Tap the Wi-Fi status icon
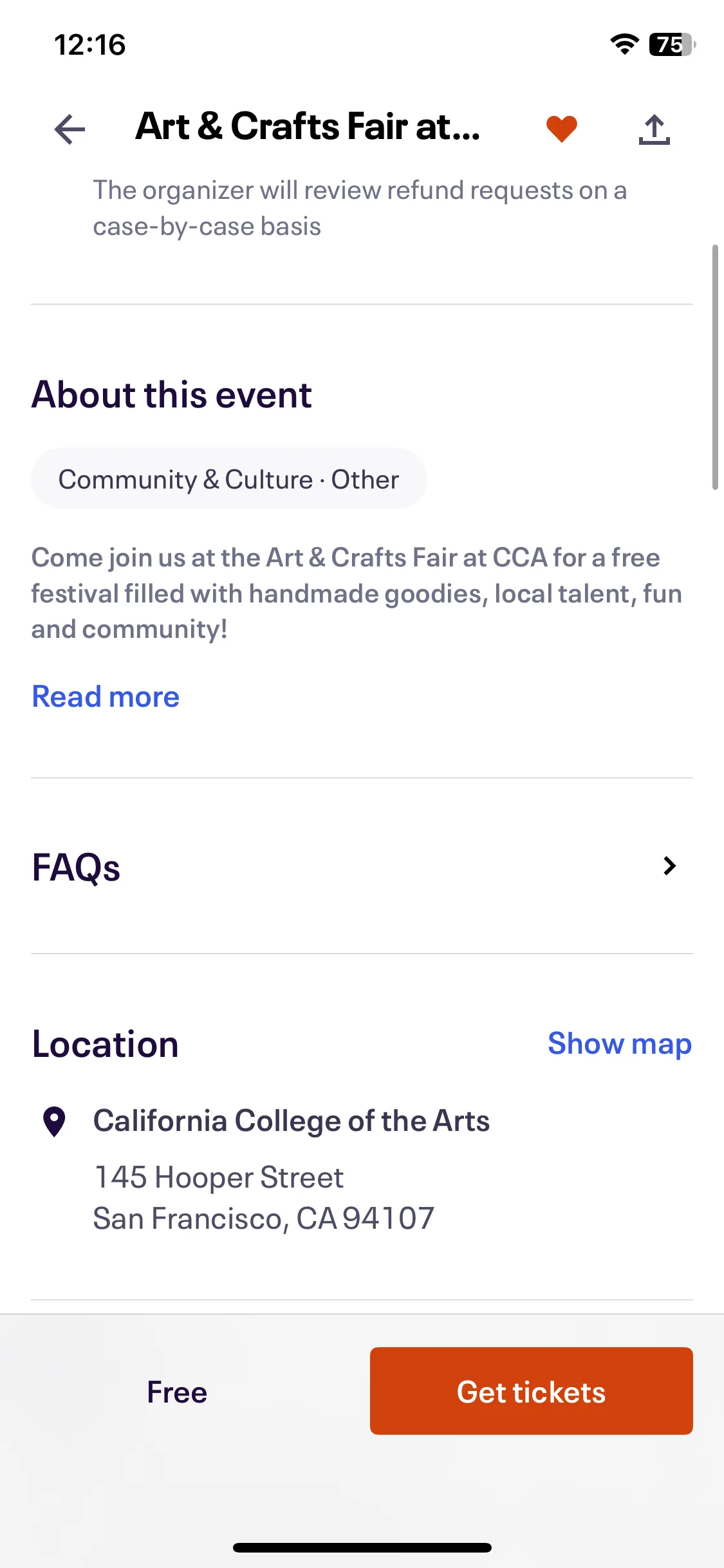724x1568 pixels. (x=624, y=44)
